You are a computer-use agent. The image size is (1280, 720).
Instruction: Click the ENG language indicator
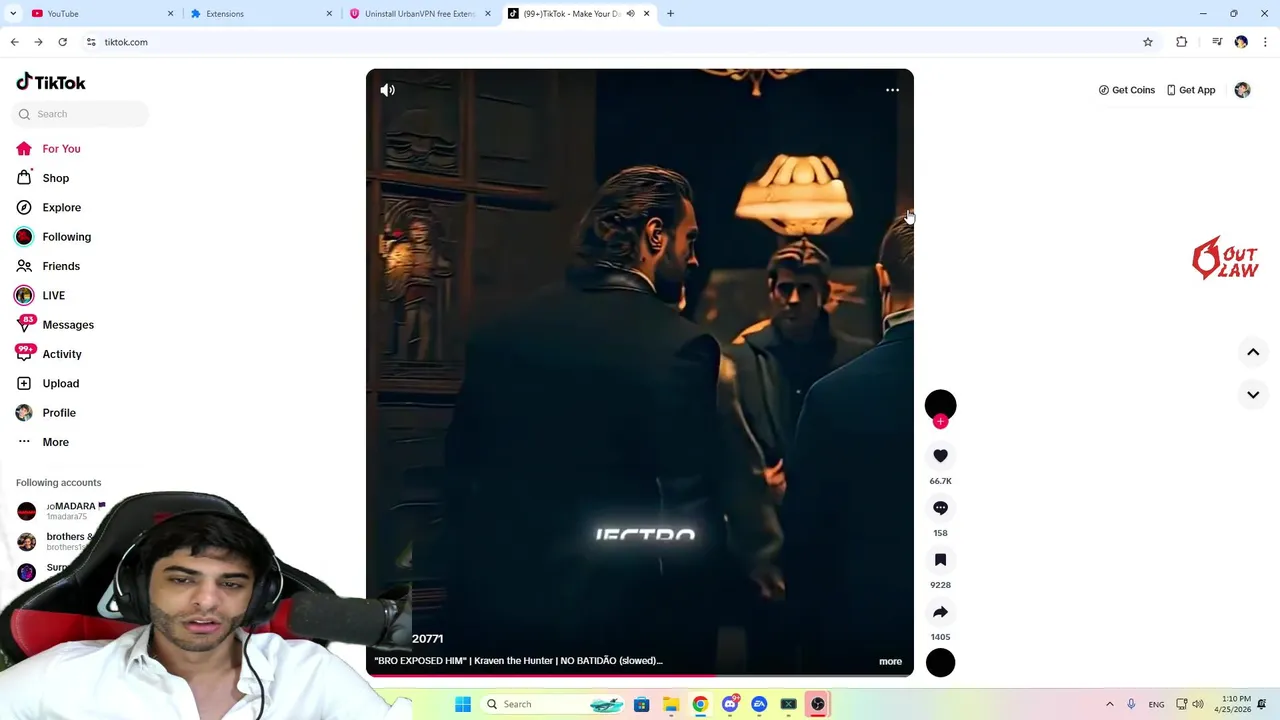tap(1156, 704)
